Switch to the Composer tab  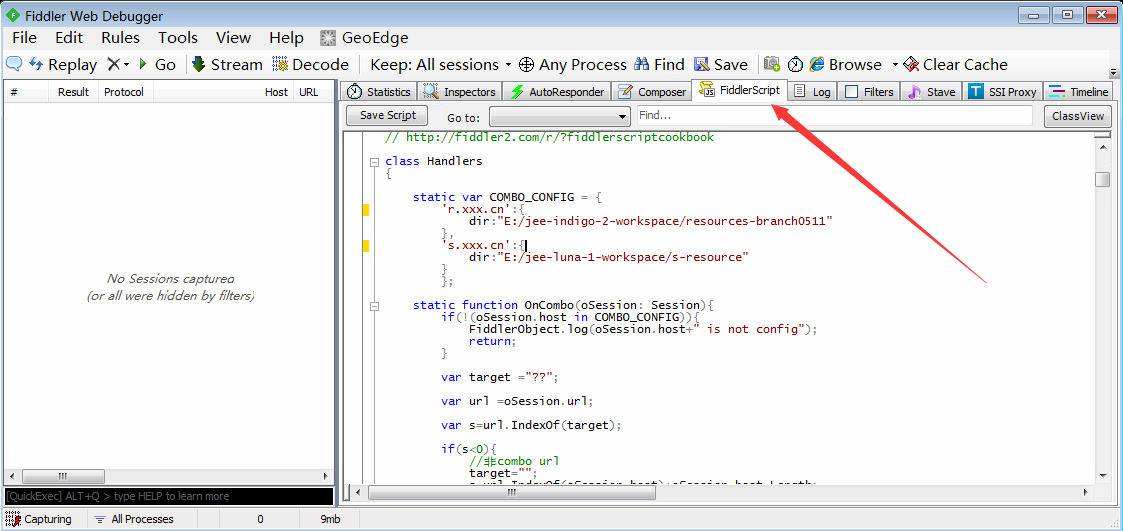pyautogui.click(x=652, y=92)
